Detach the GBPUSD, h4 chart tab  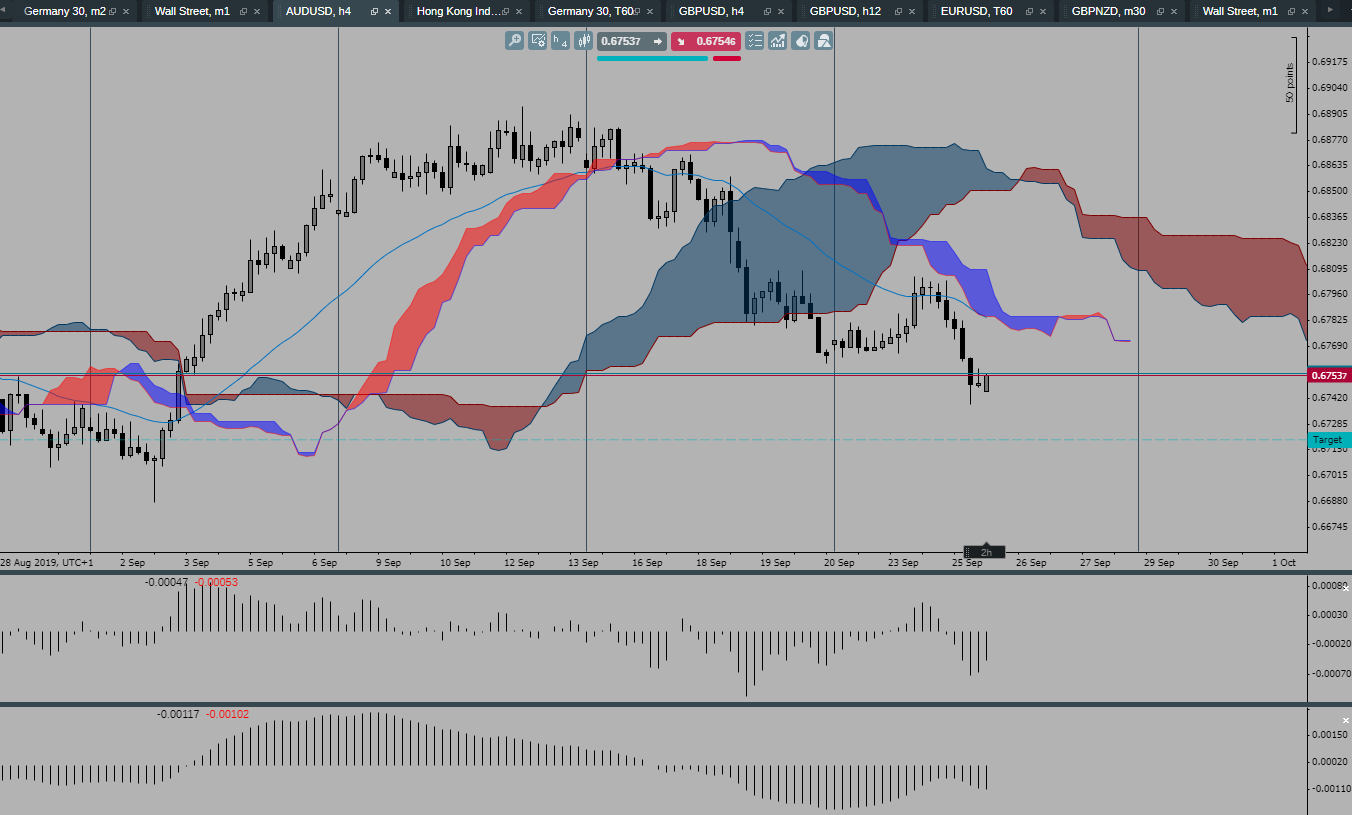tap(767, 12)
